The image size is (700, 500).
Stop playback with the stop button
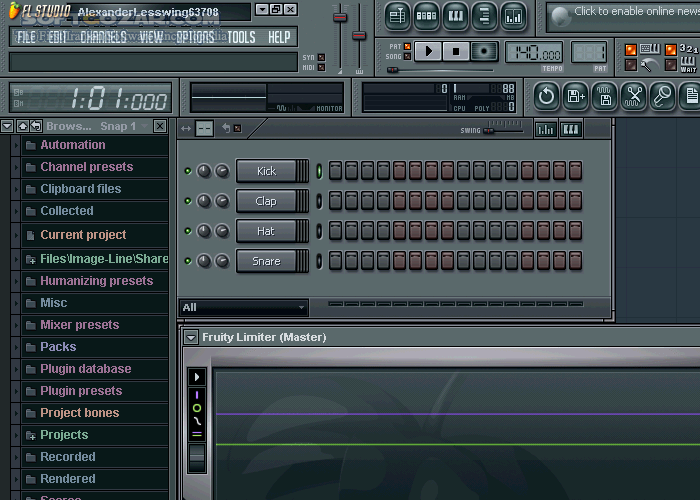pos(456,51)
